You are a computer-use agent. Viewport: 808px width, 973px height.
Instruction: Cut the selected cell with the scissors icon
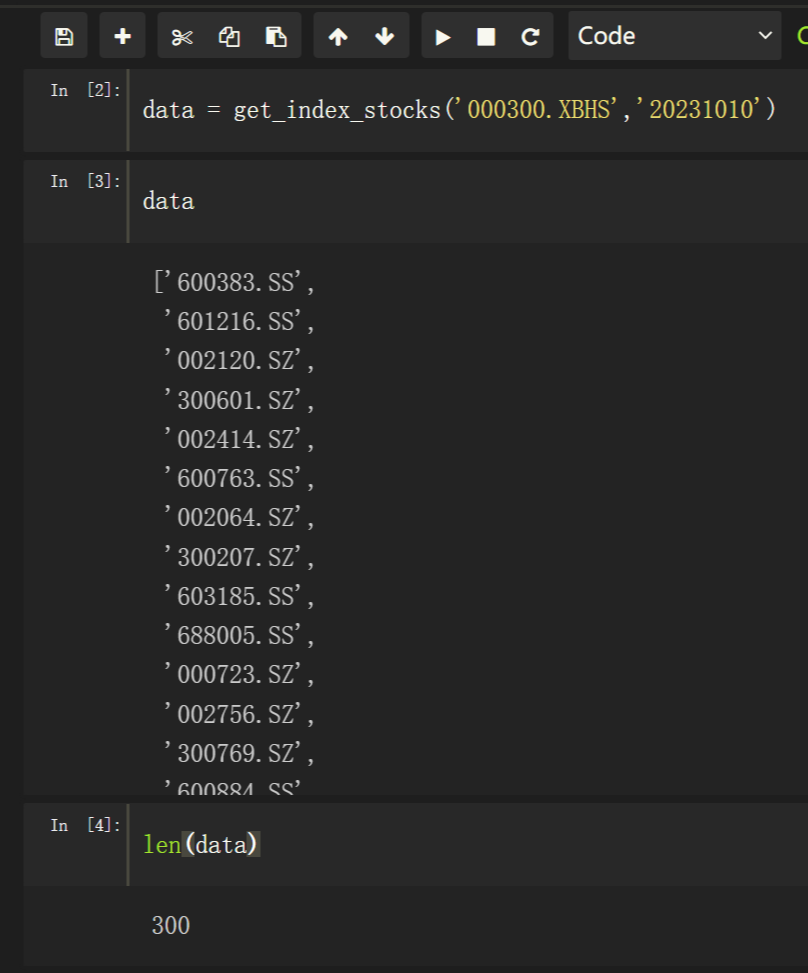tap(181, 37)
